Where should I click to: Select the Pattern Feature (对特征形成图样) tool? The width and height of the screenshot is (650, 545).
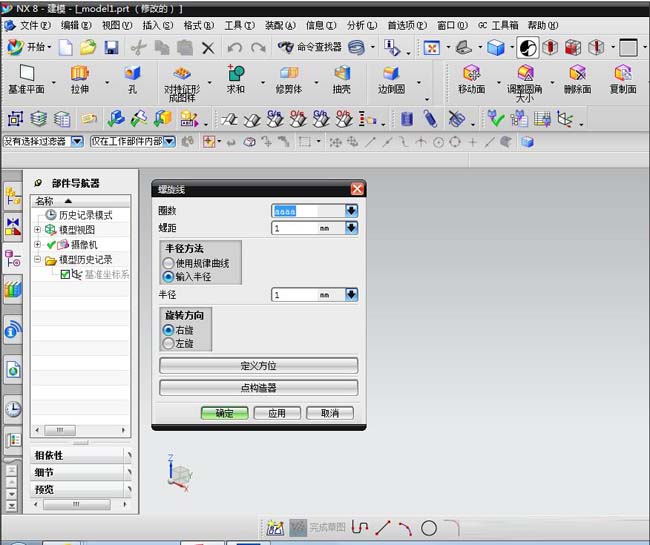click(182, 83)
